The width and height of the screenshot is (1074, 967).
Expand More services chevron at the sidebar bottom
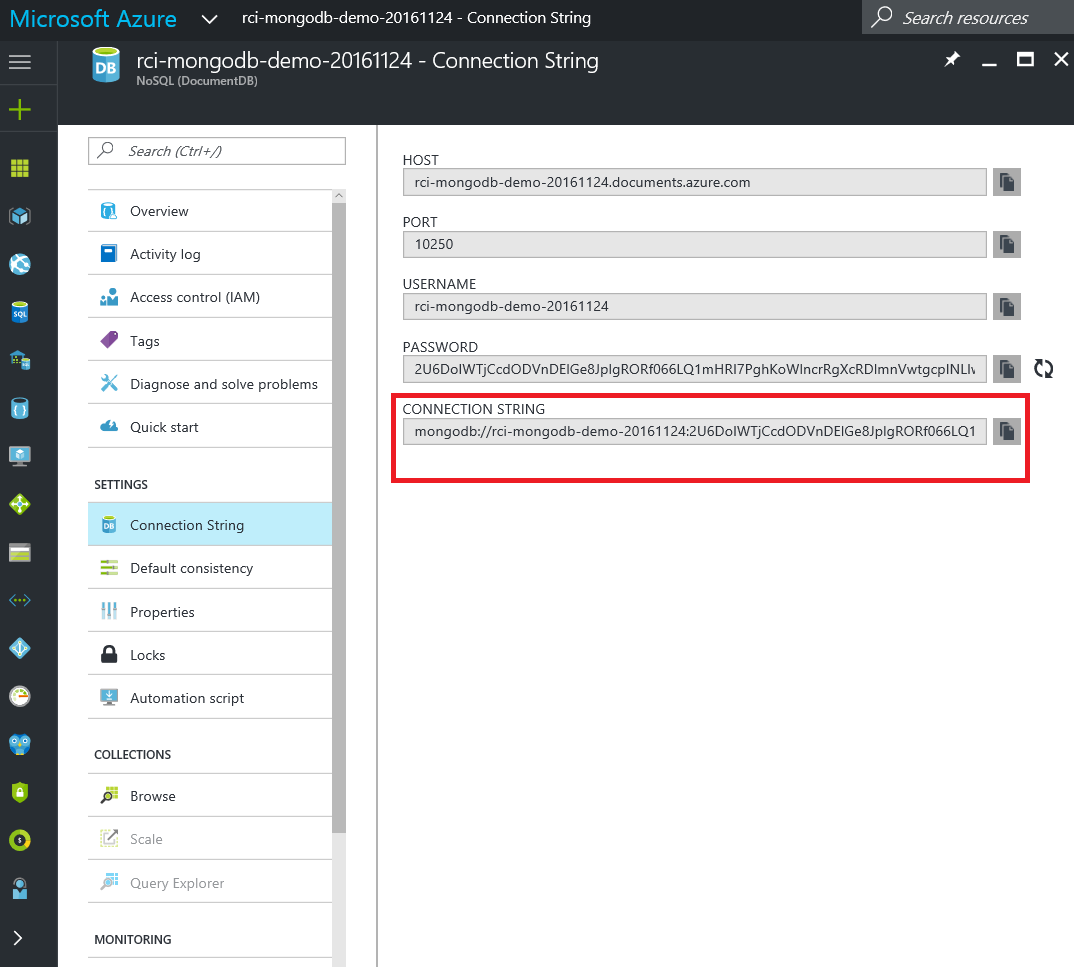18,938
